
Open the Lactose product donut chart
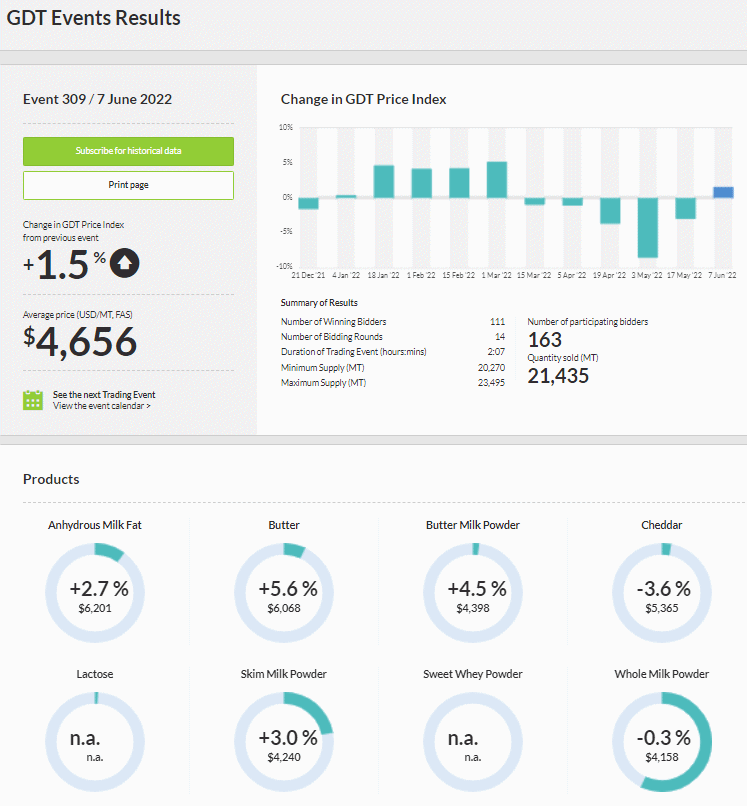(x=95, y=742)
